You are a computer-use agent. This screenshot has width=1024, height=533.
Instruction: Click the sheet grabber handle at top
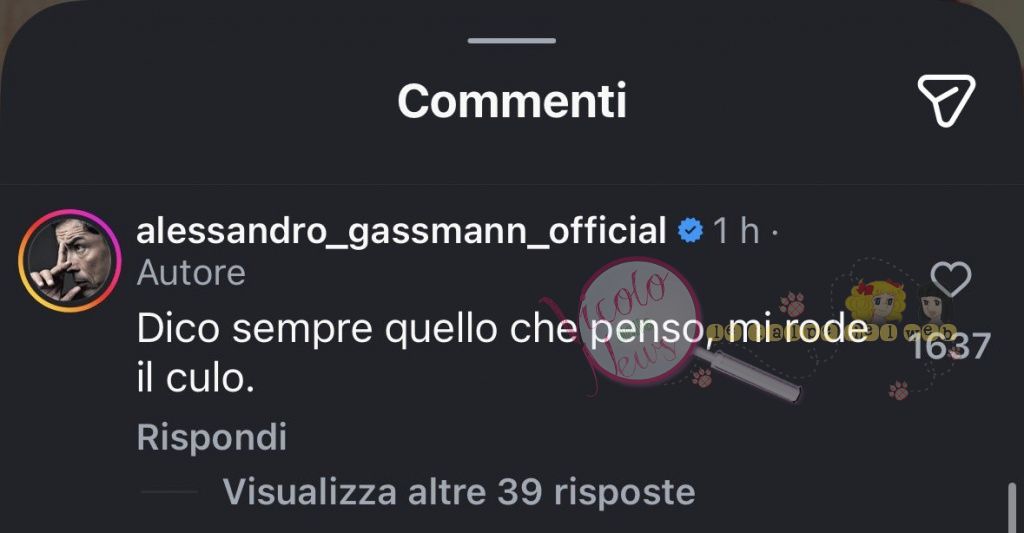click(512, 40)
